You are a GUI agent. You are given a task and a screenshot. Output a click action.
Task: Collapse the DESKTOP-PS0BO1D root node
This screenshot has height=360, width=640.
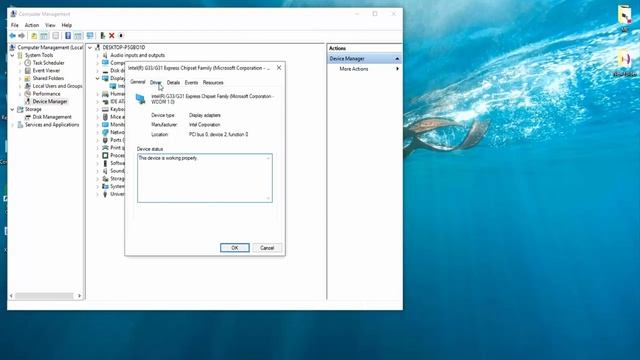coord(90,48)
